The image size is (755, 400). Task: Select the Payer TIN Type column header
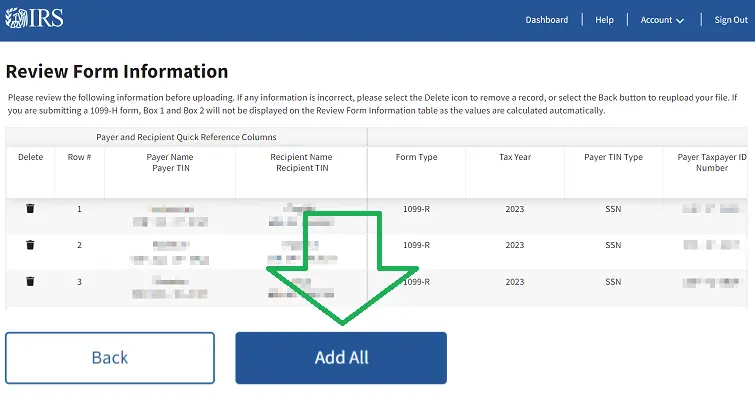pyautogui.click(x=613, y=157)
